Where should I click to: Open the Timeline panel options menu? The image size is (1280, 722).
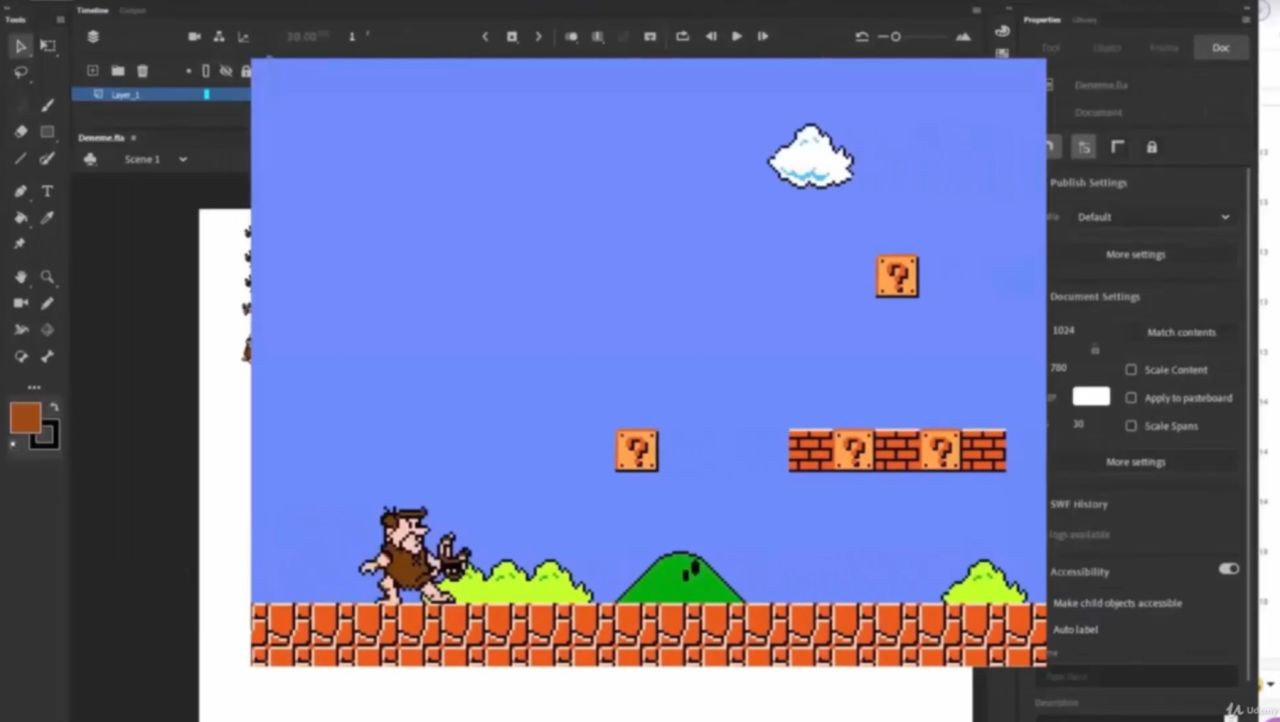coord(977,10)
